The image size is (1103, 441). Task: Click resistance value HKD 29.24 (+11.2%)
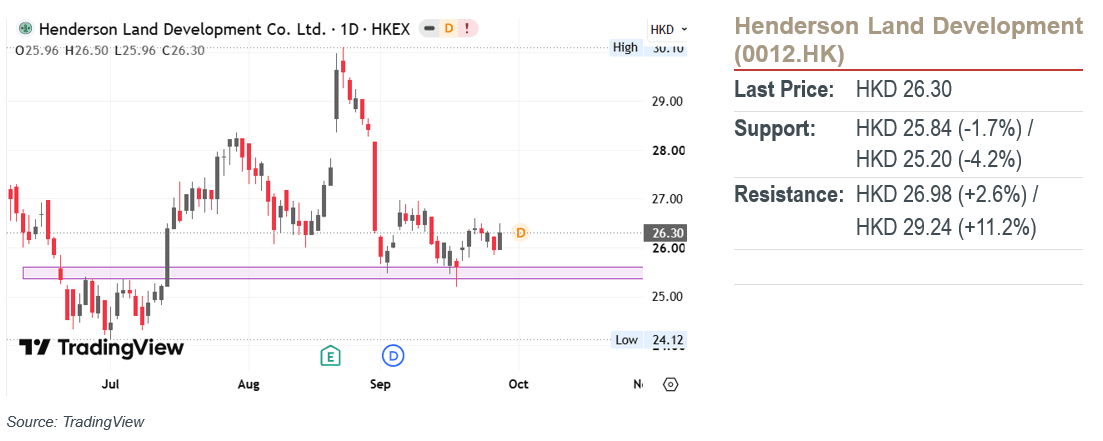pyautogui.click(x=946, y=227)
